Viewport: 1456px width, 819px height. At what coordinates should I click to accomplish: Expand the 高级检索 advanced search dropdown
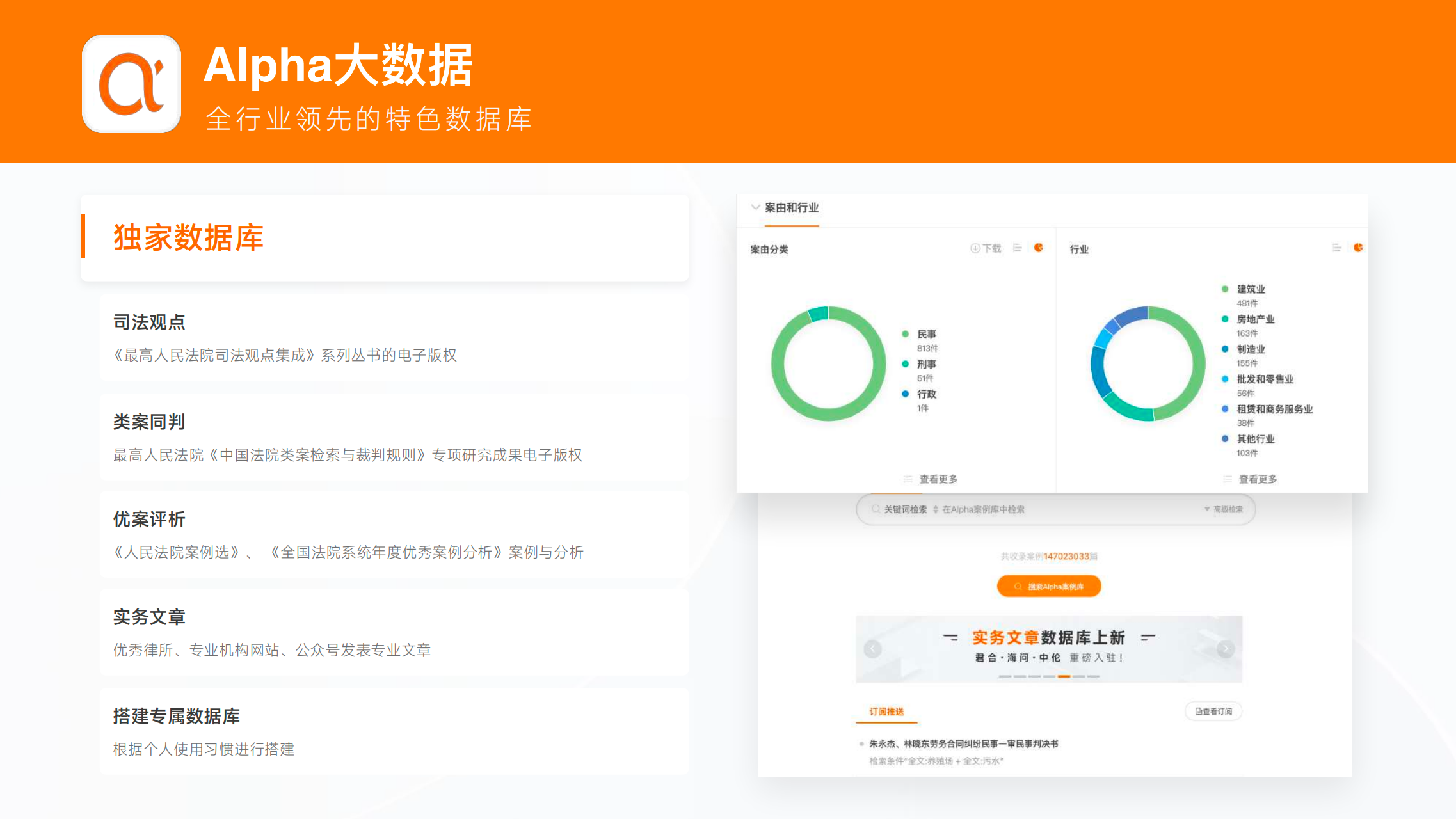(1223, 509)
